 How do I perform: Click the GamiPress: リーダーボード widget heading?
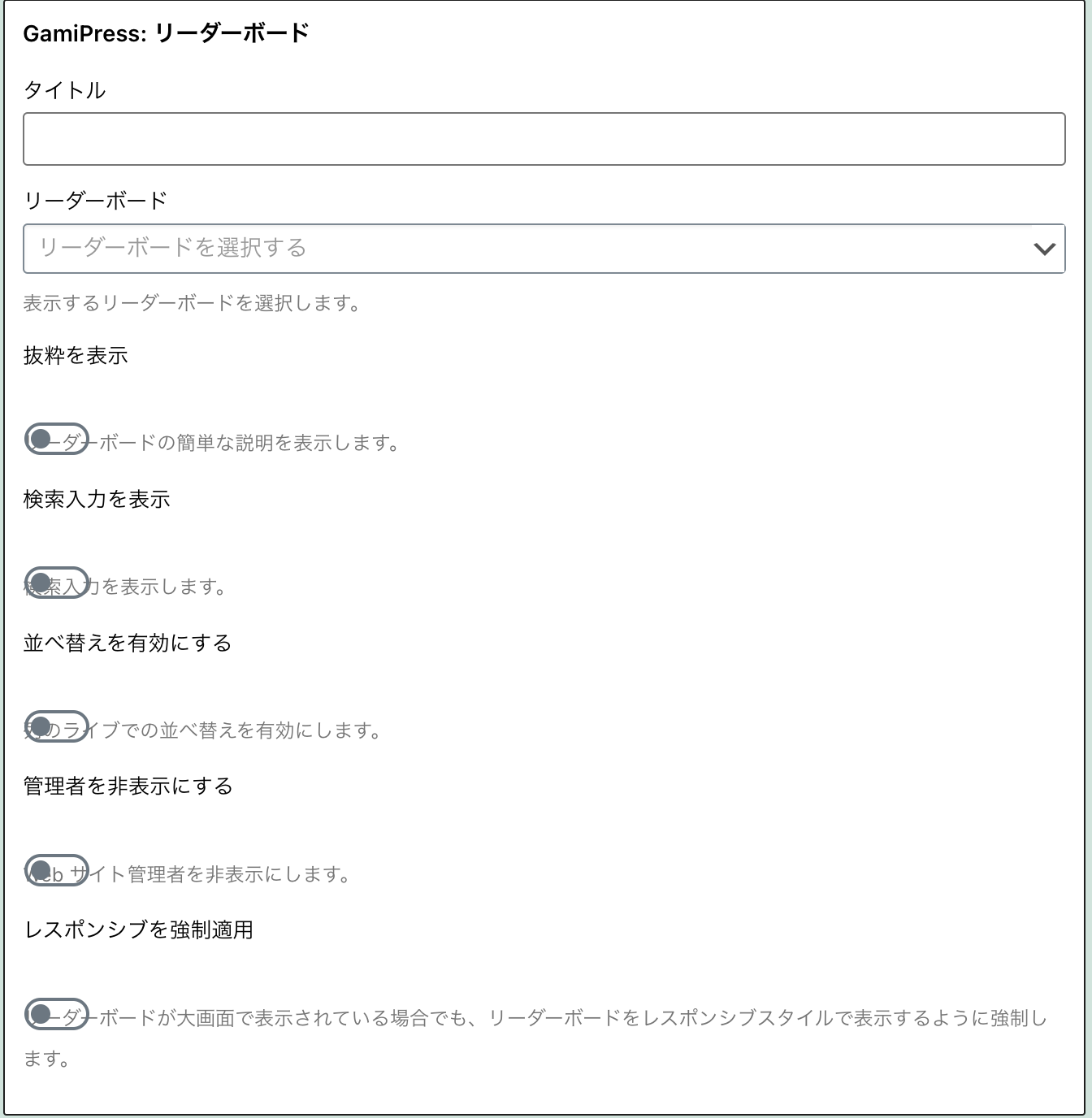click(x=167, y=33)
